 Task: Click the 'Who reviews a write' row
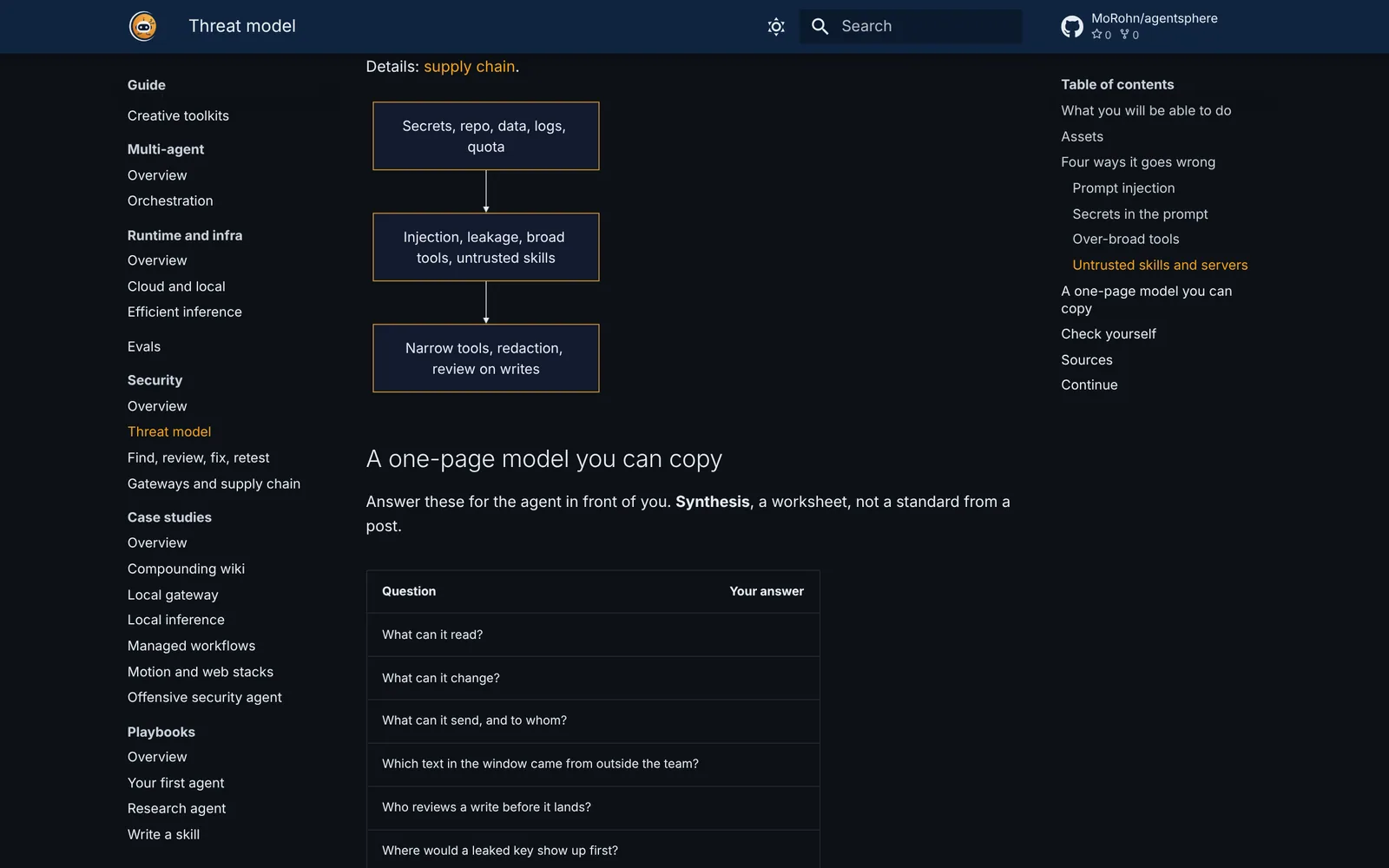point(593,807)
